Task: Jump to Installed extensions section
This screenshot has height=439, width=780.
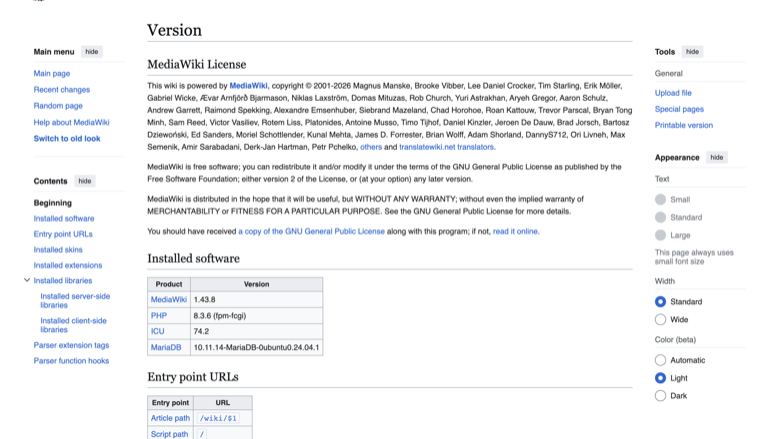Action: click(x=68, y=265)
